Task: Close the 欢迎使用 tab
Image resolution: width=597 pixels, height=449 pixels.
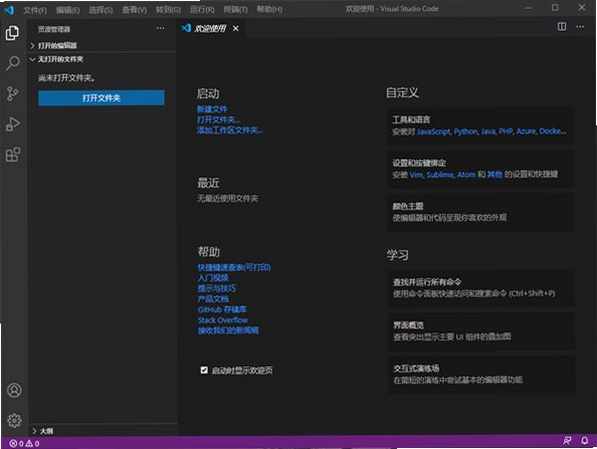Action: (x=236, y=29)
